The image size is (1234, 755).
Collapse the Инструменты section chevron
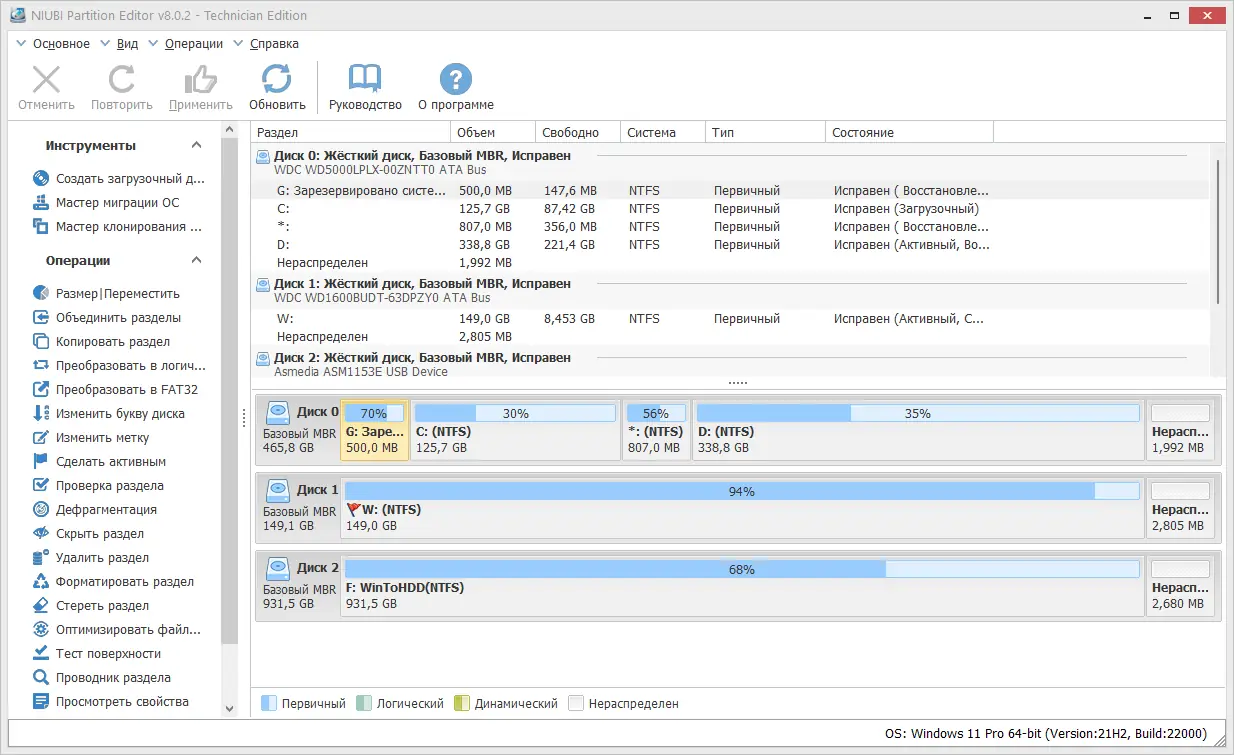pos(197,146)
